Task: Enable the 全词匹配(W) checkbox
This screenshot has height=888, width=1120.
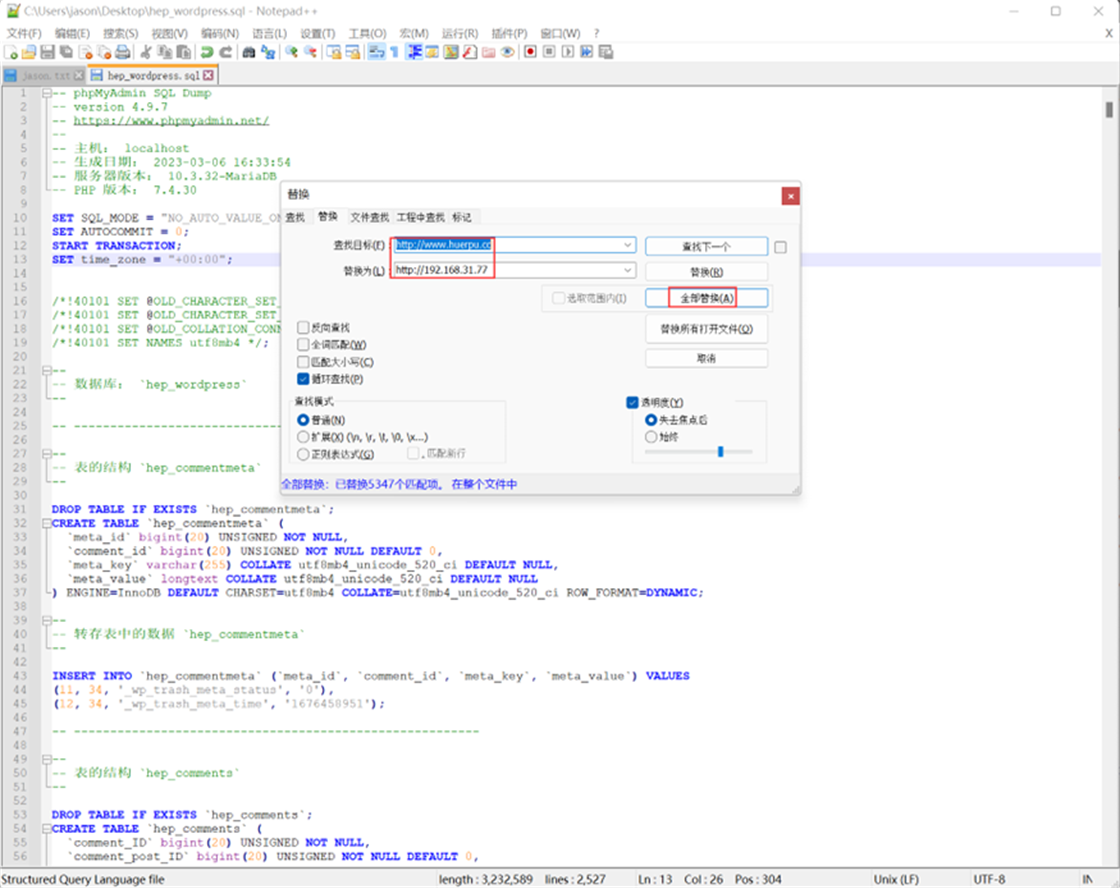Action: (x=303, y=344)
